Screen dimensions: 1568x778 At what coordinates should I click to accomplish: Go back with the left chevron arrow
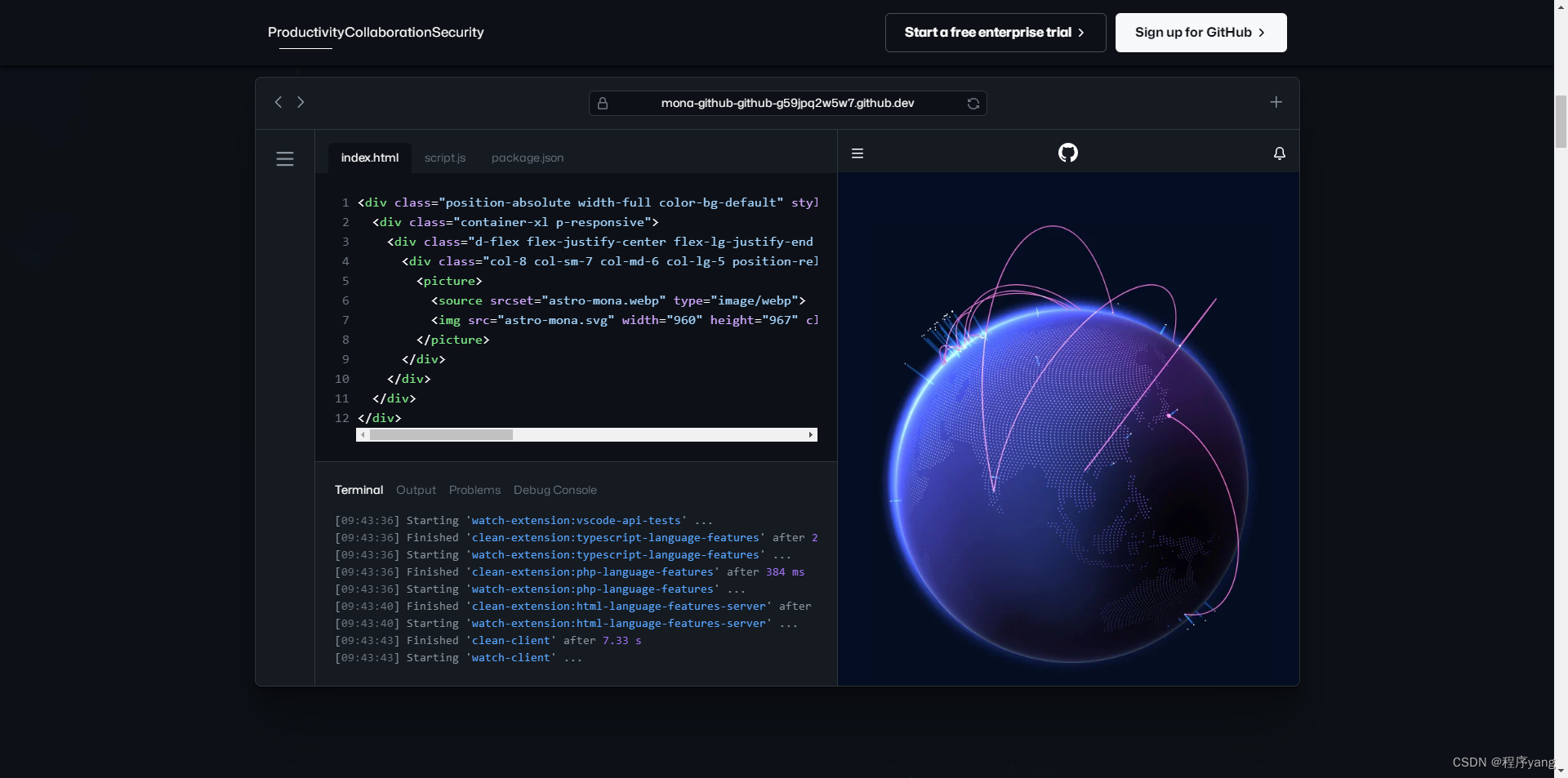click(x=278, y=102)
